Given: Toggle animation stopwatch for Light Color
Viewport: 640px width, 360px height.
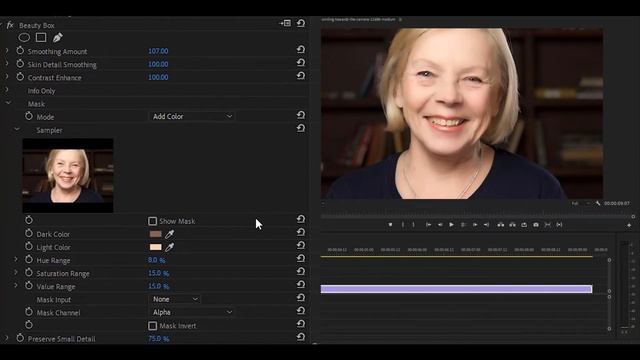Looking at the screenshot, I should click(x=29, y=247).
